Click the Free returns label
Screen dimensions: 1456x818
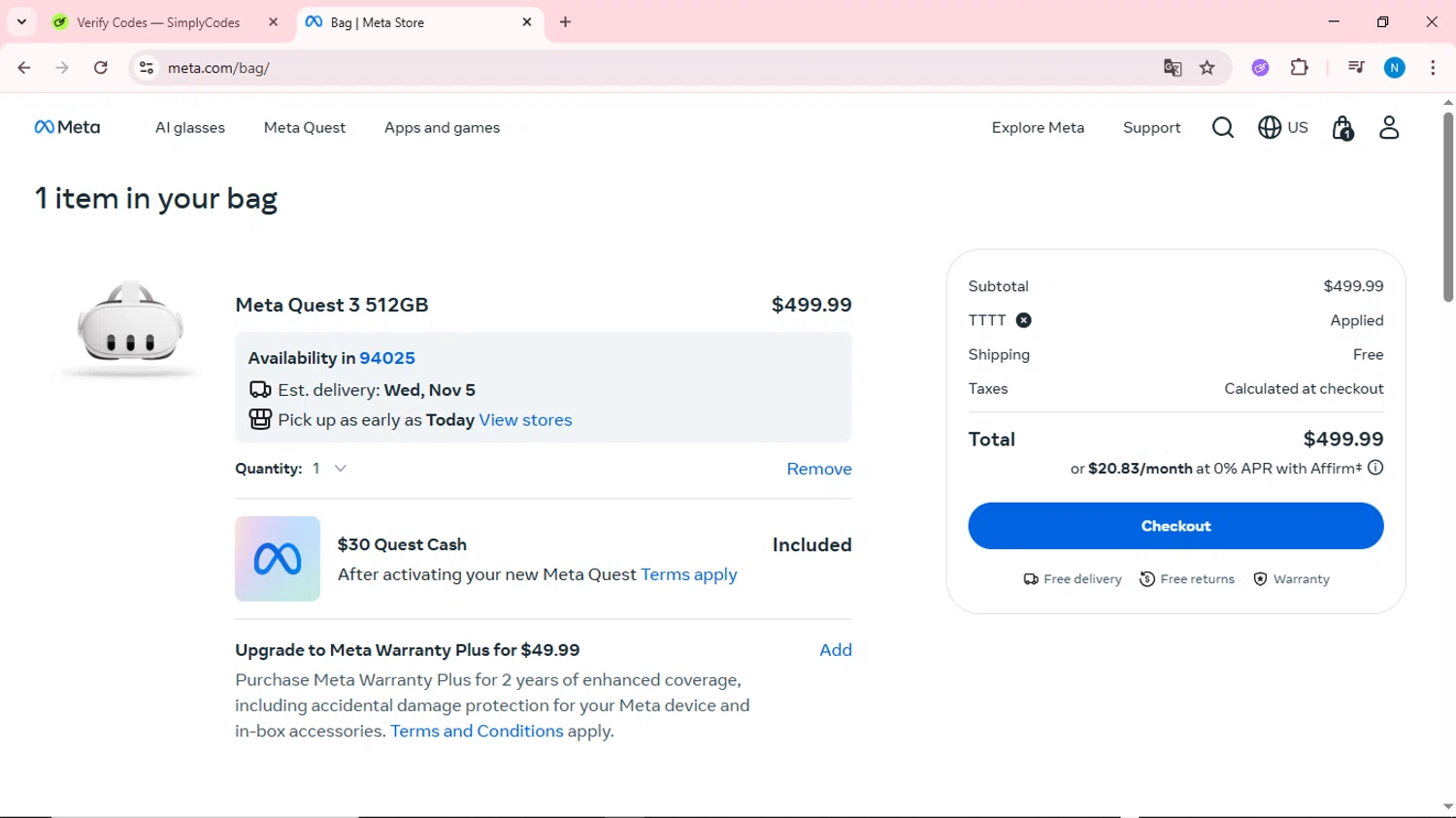point(1197,579)
